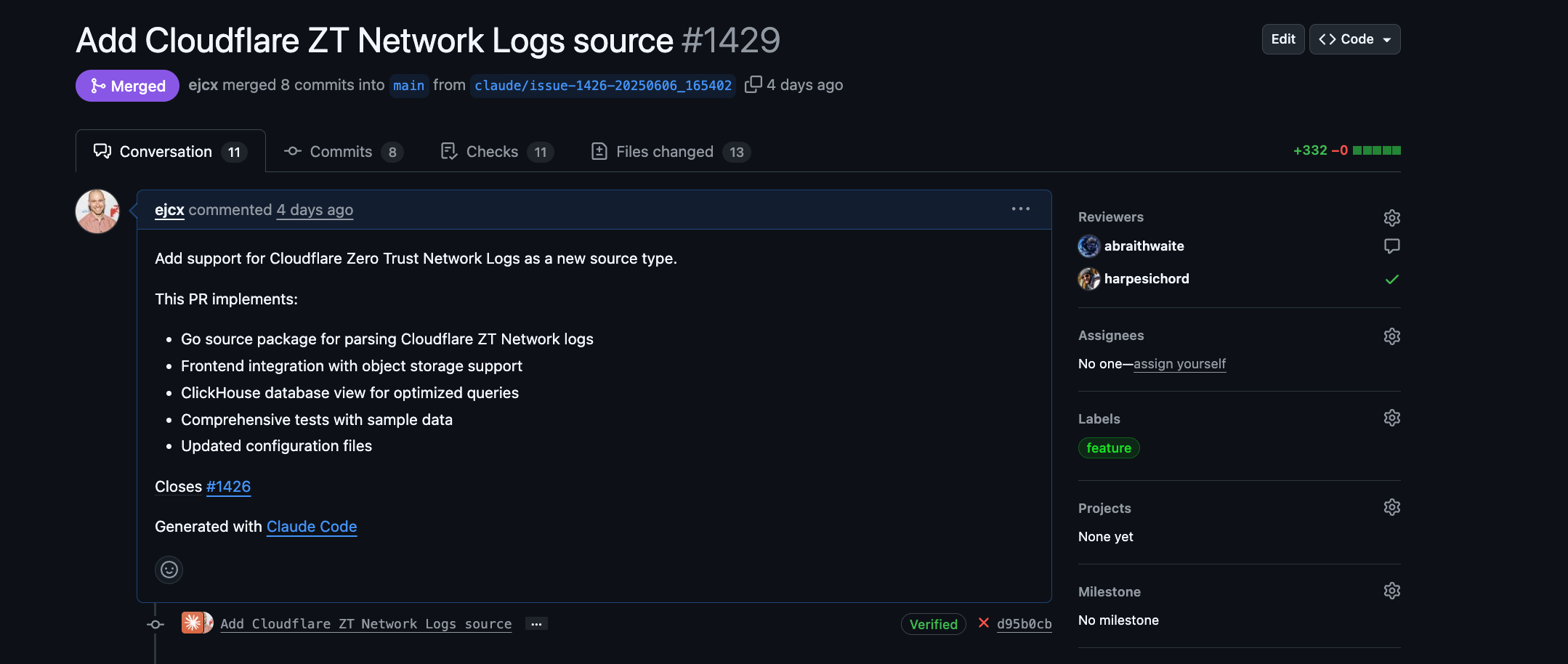The width and height of the screenshot is (1568, 664).
Task: Open the Code dropdown button
Action: [1354, 39]
